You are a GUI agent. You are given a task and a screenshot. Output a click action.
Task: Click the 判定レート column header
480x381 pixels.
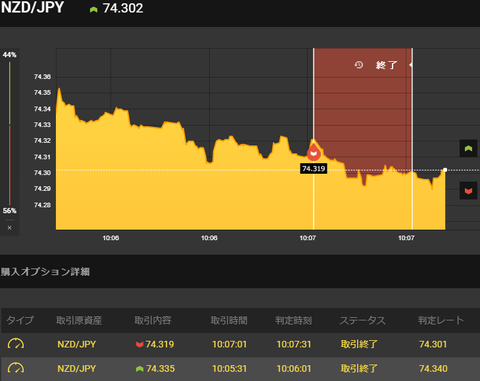(x=441, y=320)
